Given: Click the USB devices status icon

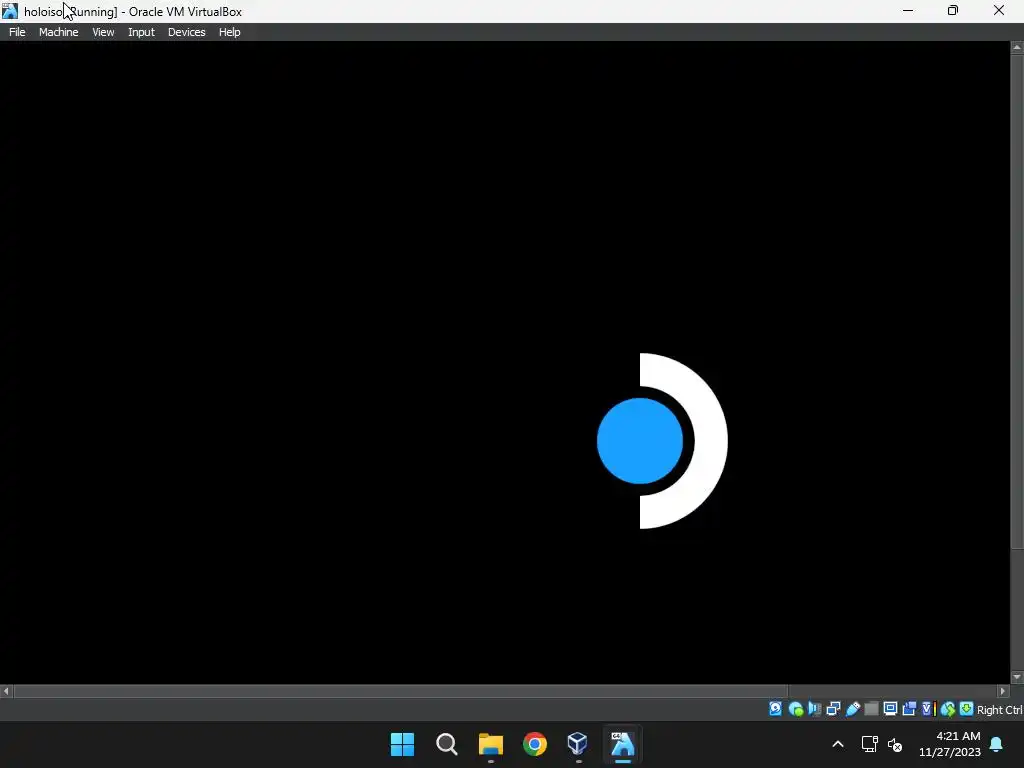Looking at the screenshot, I should (x=853, y=709).
